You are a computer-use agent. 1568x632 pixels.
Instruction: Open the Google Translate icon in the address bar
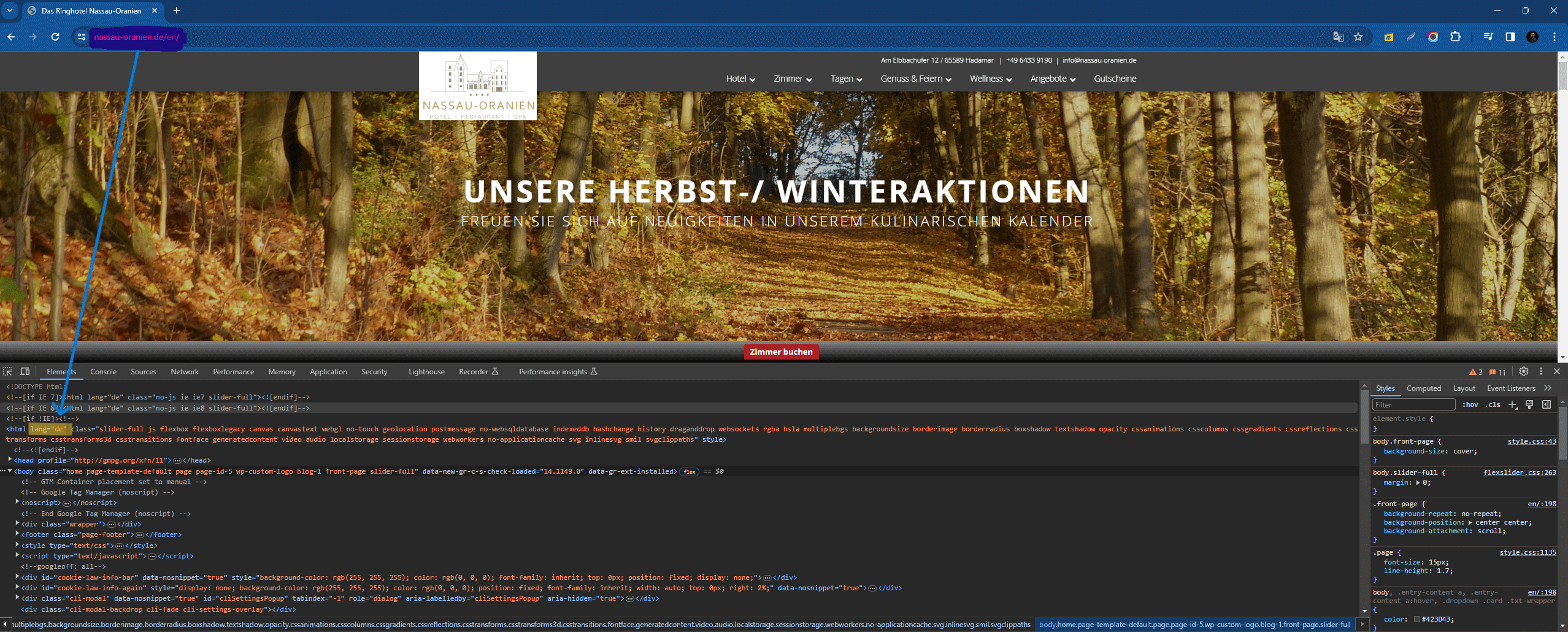click(x=1338, y=37)
